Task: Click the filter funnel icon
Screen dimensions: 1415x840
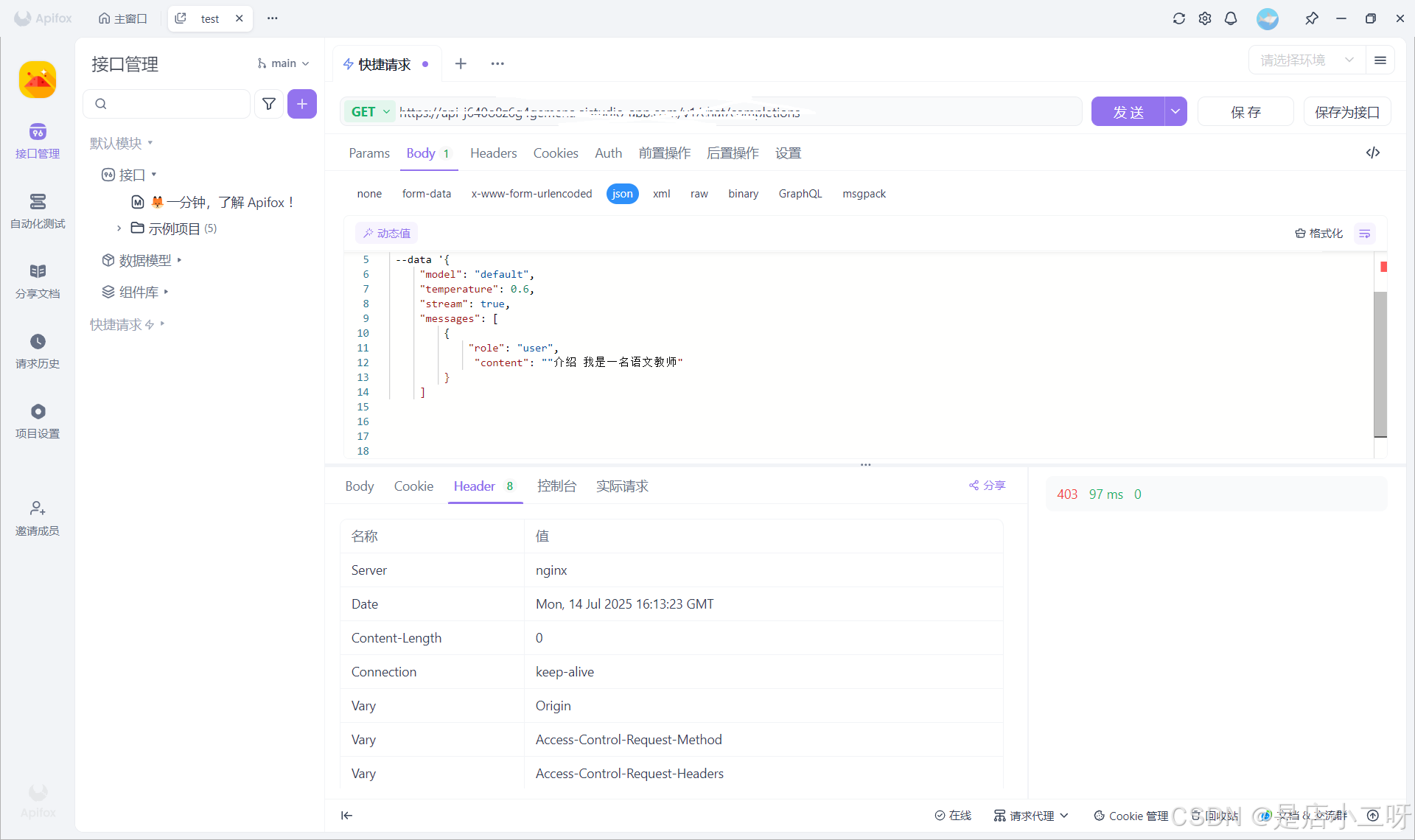Action: tap(269, 104)
